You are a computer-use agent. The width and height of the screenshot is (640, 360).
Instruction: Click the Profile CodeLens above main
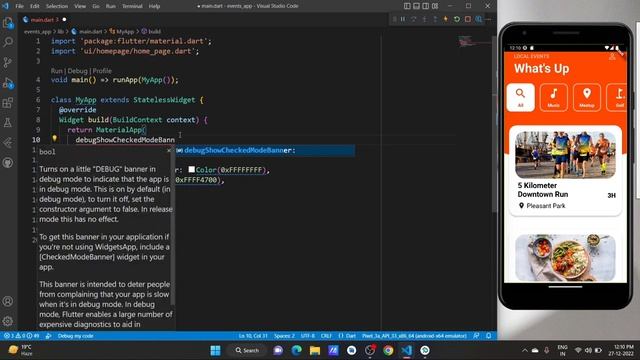point(102,71)
